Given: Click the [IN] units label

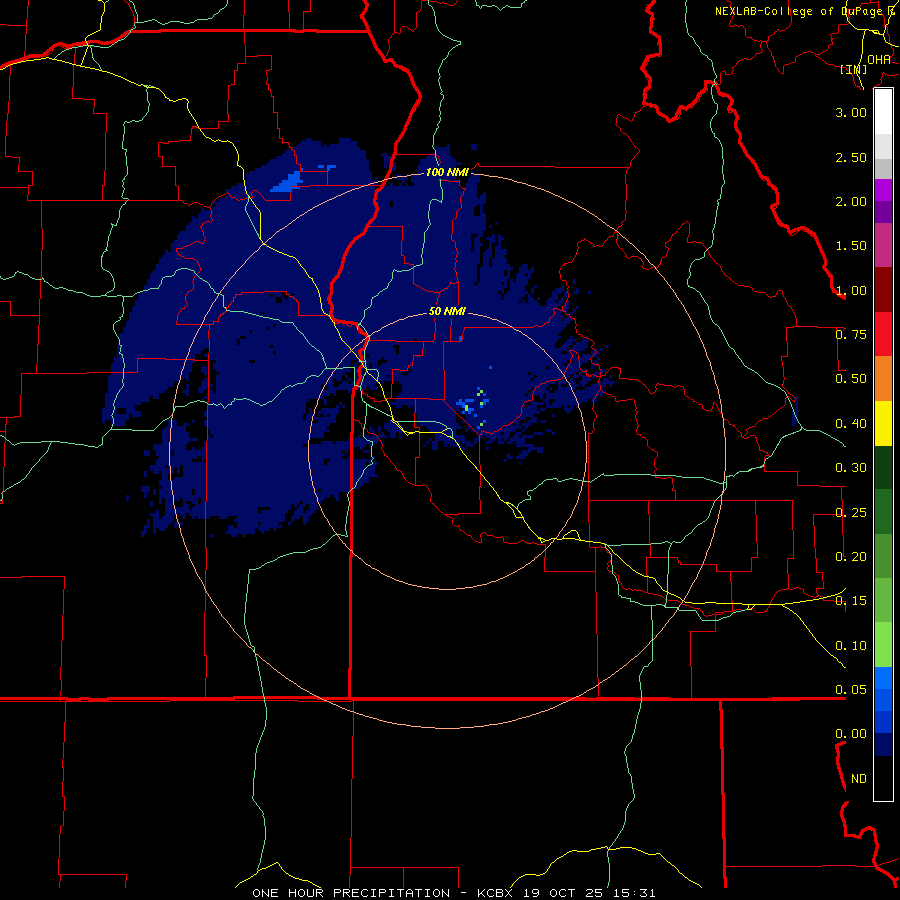Looking at the screenshot, I should [x=854, y=69].
